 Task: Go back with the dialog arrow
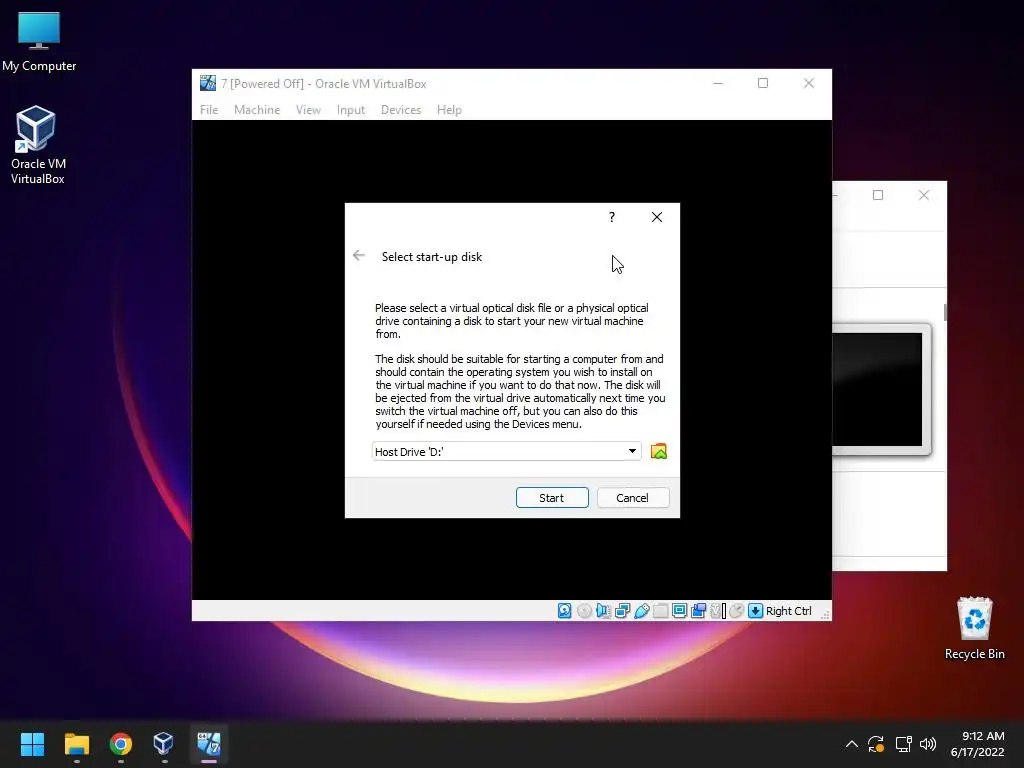point(359,255)
